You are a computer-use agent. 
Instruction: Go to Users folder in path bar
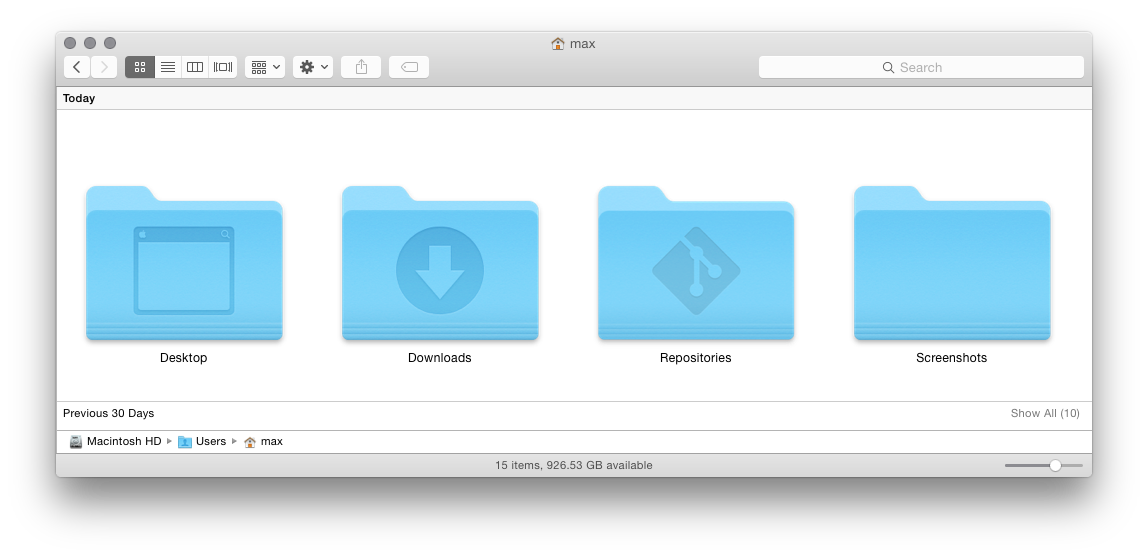202,441
